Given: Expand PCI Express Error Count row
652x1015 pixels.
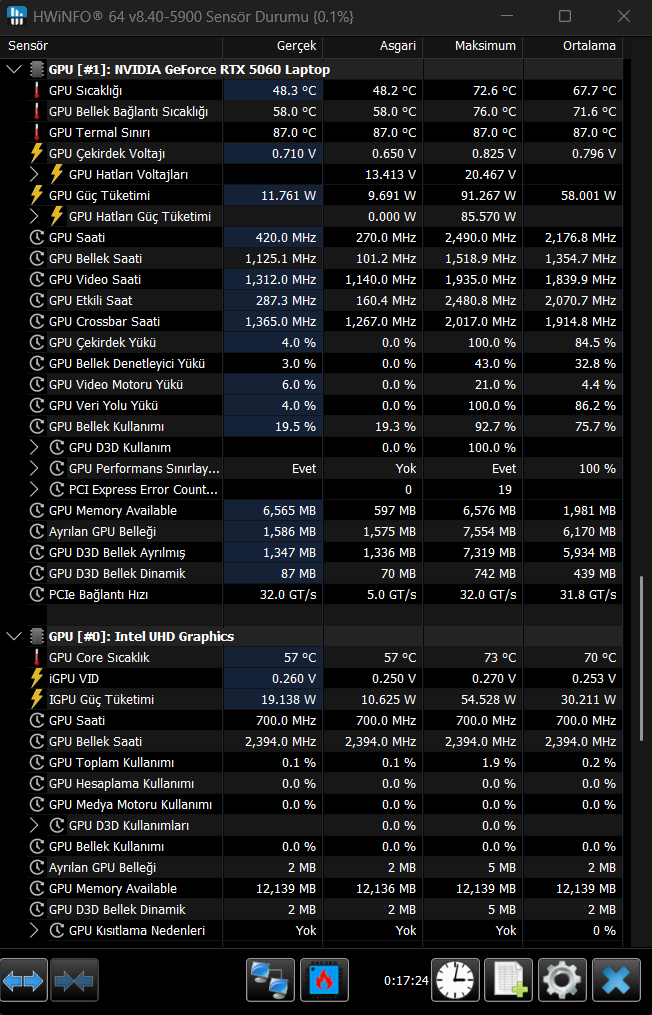Looking at the screenshot, I should tap(34, 489).
